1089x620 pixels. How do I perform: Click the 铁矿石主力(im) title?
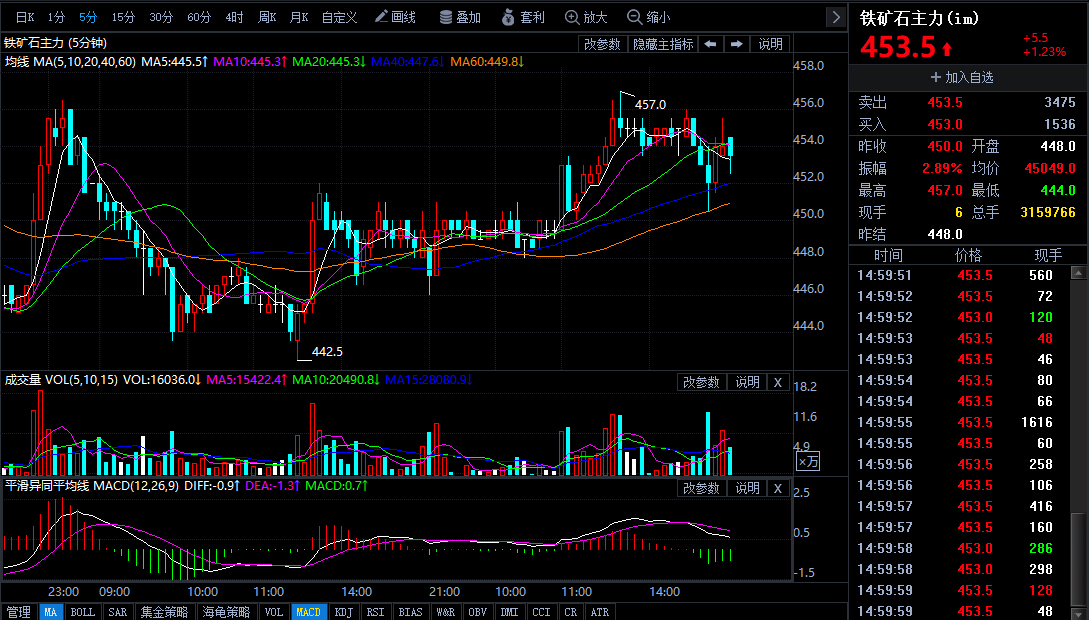(x=920, y=18)
